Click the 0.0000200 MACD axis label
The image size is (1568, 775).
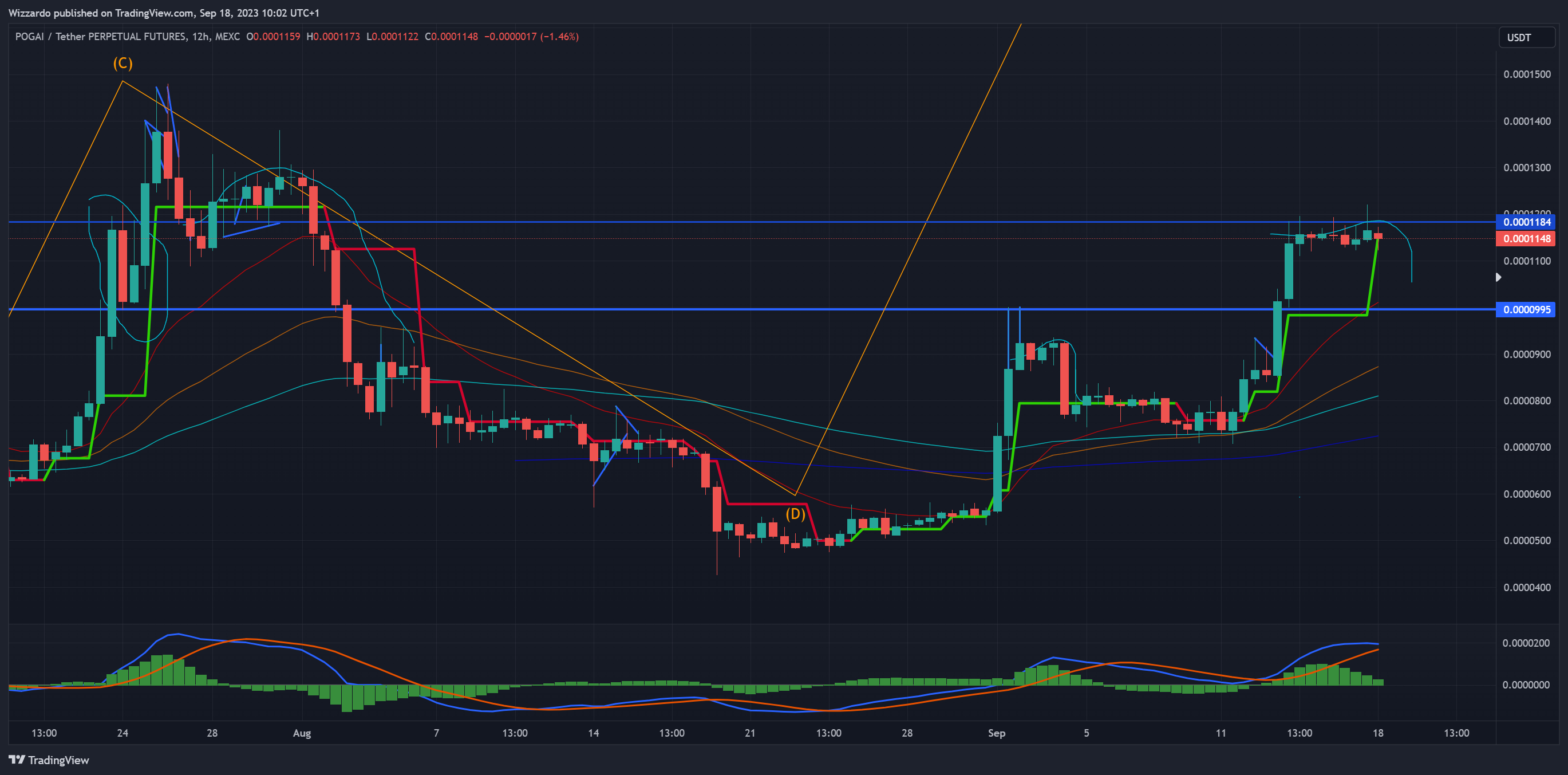coord(1526,643)
